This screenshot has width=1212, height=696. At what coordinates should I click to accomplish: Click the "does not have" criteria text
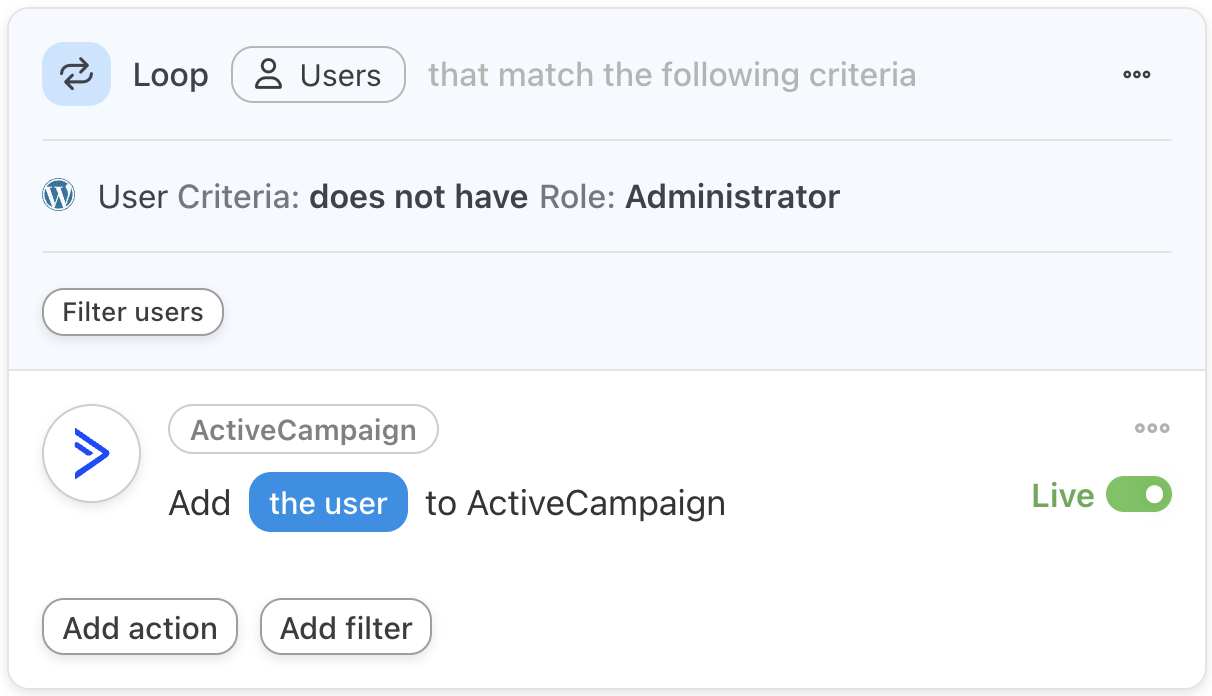pyautogui.click(x=418, y=197)
